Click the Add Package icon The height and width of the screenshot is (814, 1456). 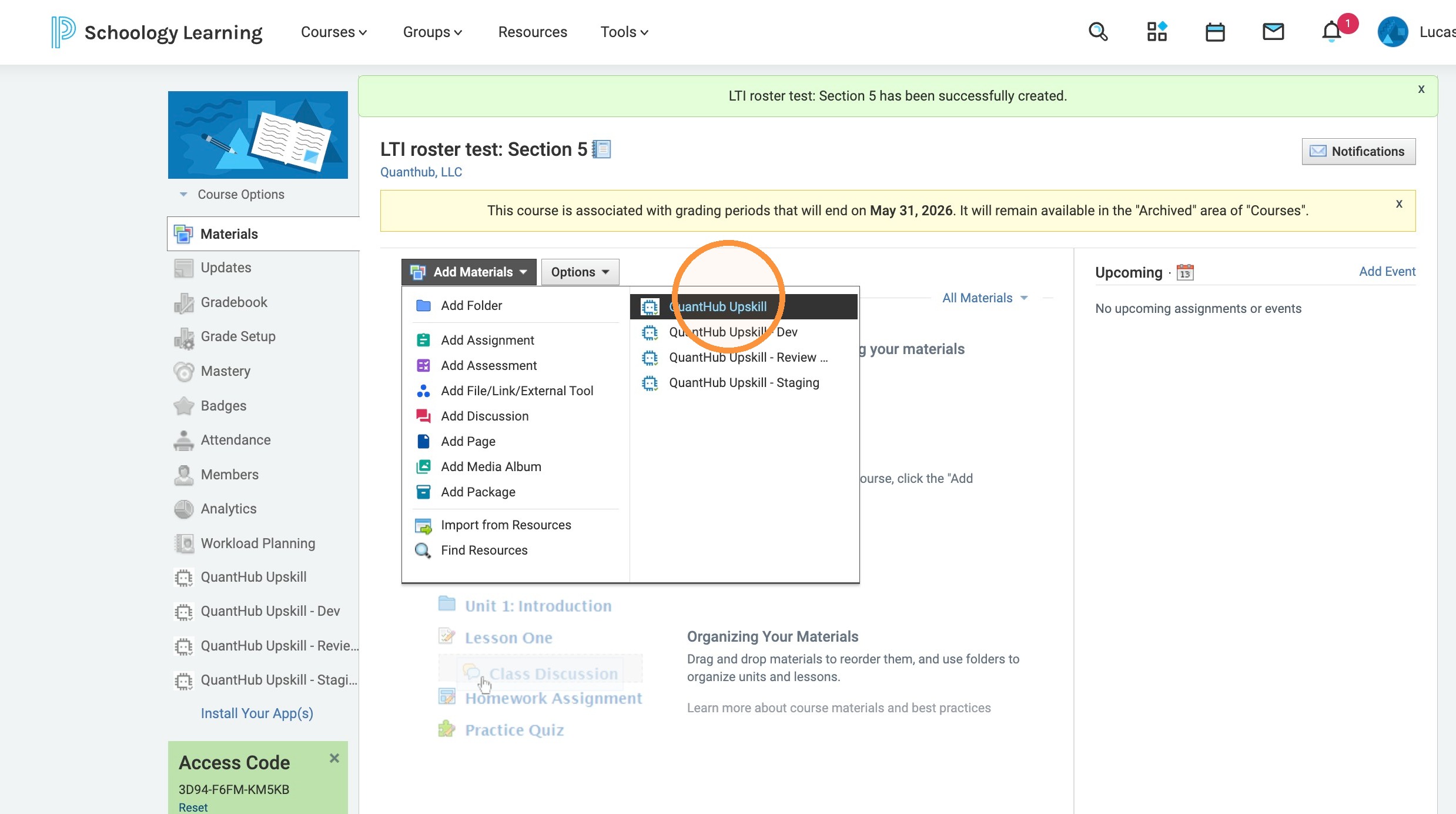tap(423, 492)
